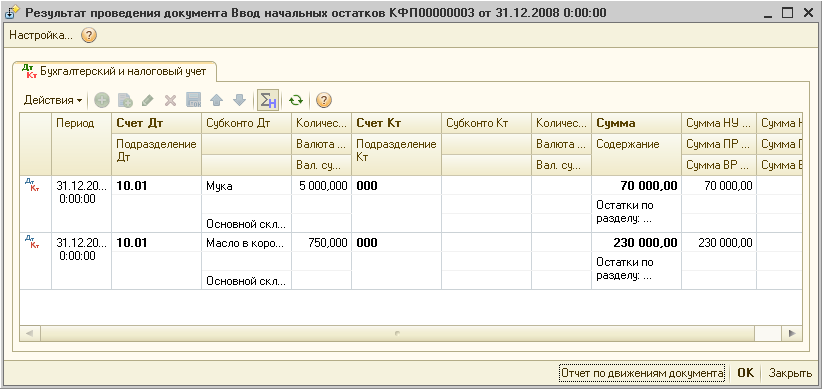Viewport: 822px width, 389px height.
Task: Maximize the result window
Action: coord(787,13)
